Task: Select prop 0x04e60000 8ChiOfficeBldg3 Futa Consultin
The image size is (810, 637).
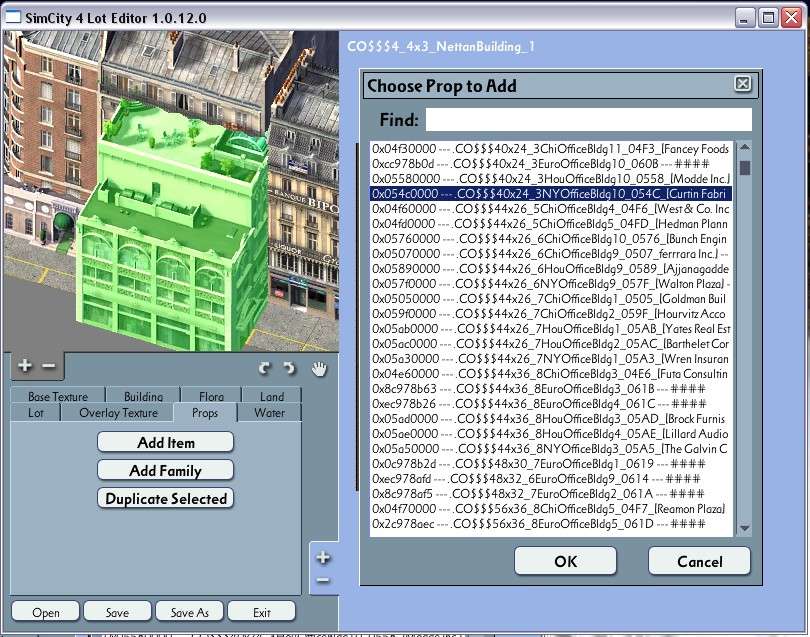Action: (x=551, y=374)
